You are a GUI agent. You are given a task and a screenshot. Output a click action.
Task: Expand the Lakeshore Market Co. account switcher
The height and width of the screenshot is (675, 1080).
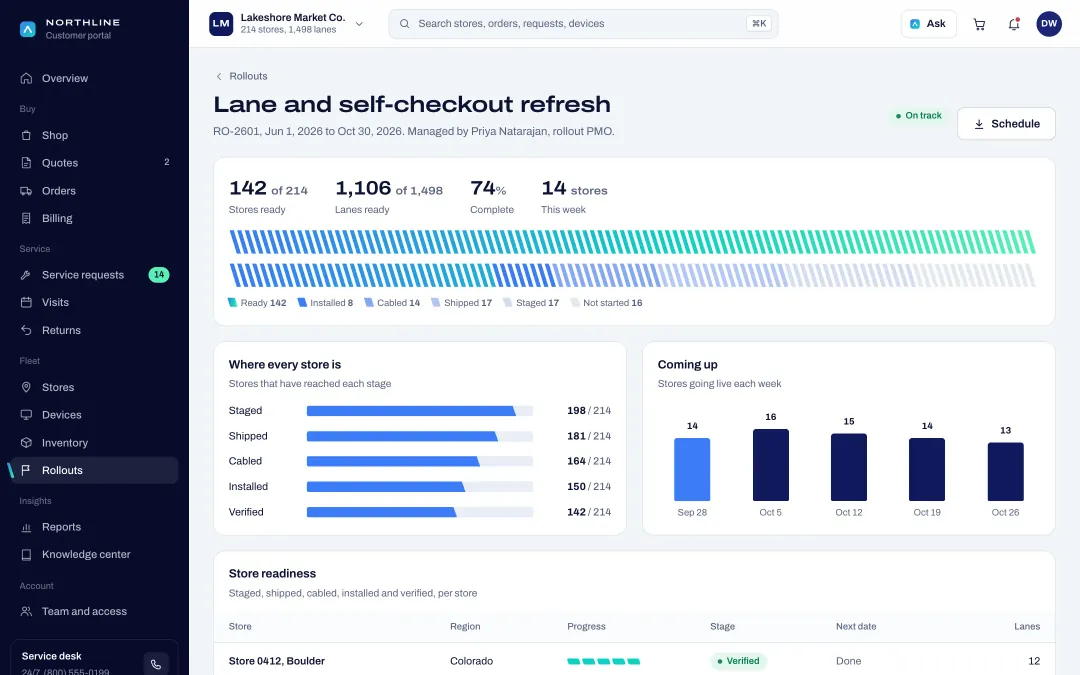(359, 24)
